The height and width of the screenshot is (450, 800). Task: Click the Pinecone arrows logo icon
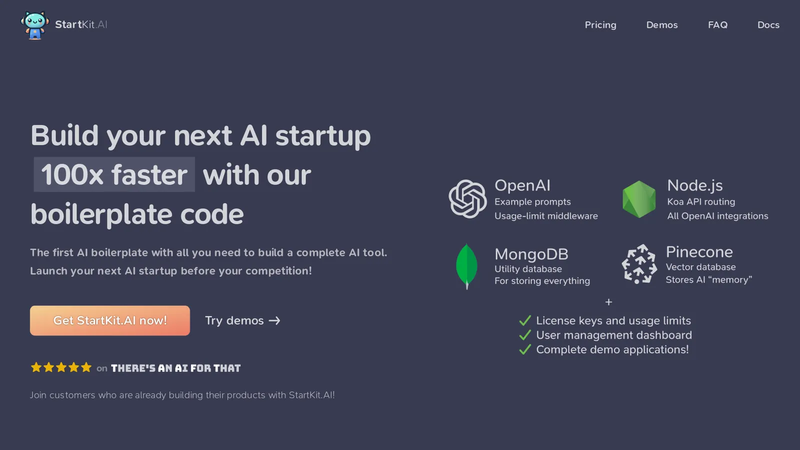[x=639, y=264]
